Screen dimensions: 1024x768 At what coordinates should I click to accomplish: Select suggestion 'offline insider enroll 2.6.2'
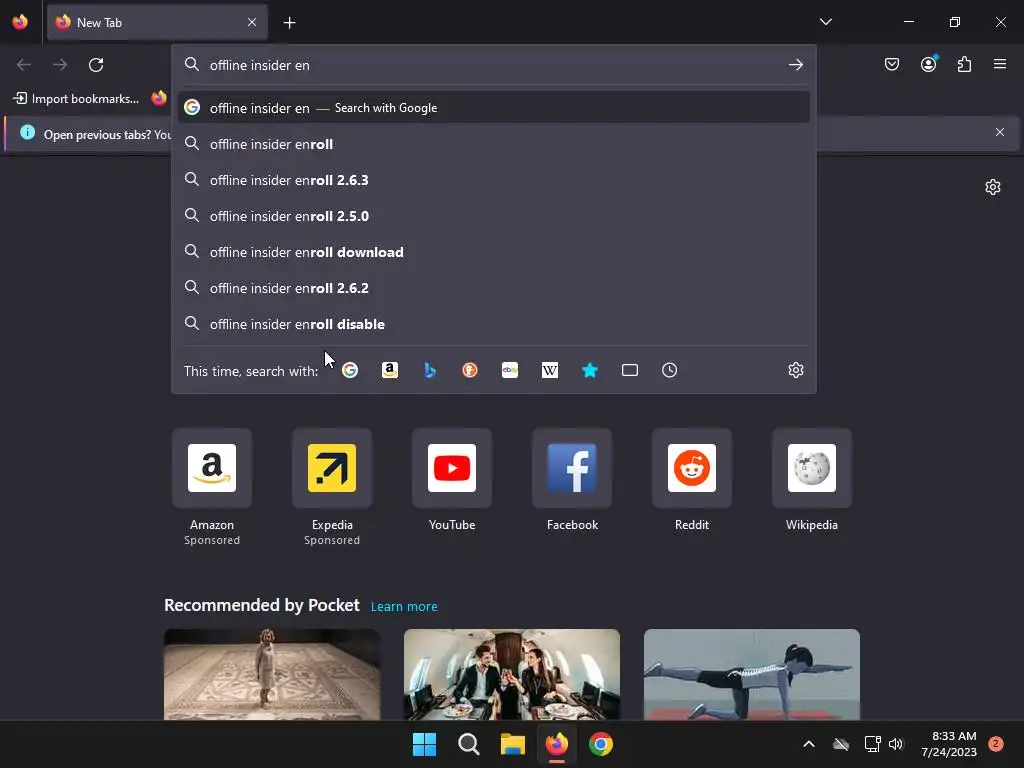494,288
